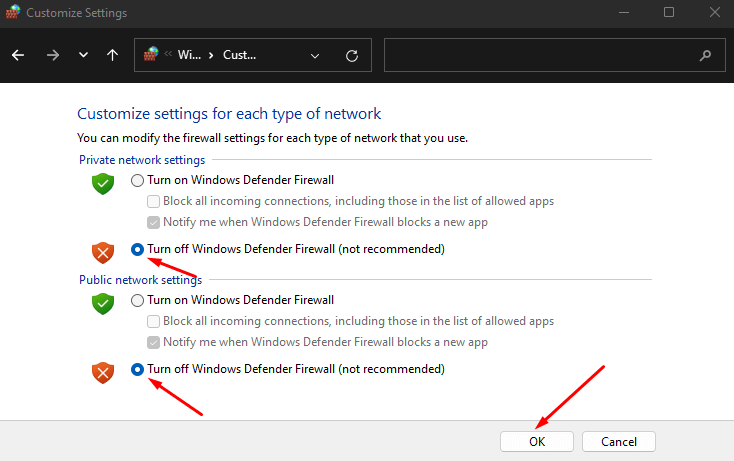Turn off firewall for Public network

(x=137, y=369)
